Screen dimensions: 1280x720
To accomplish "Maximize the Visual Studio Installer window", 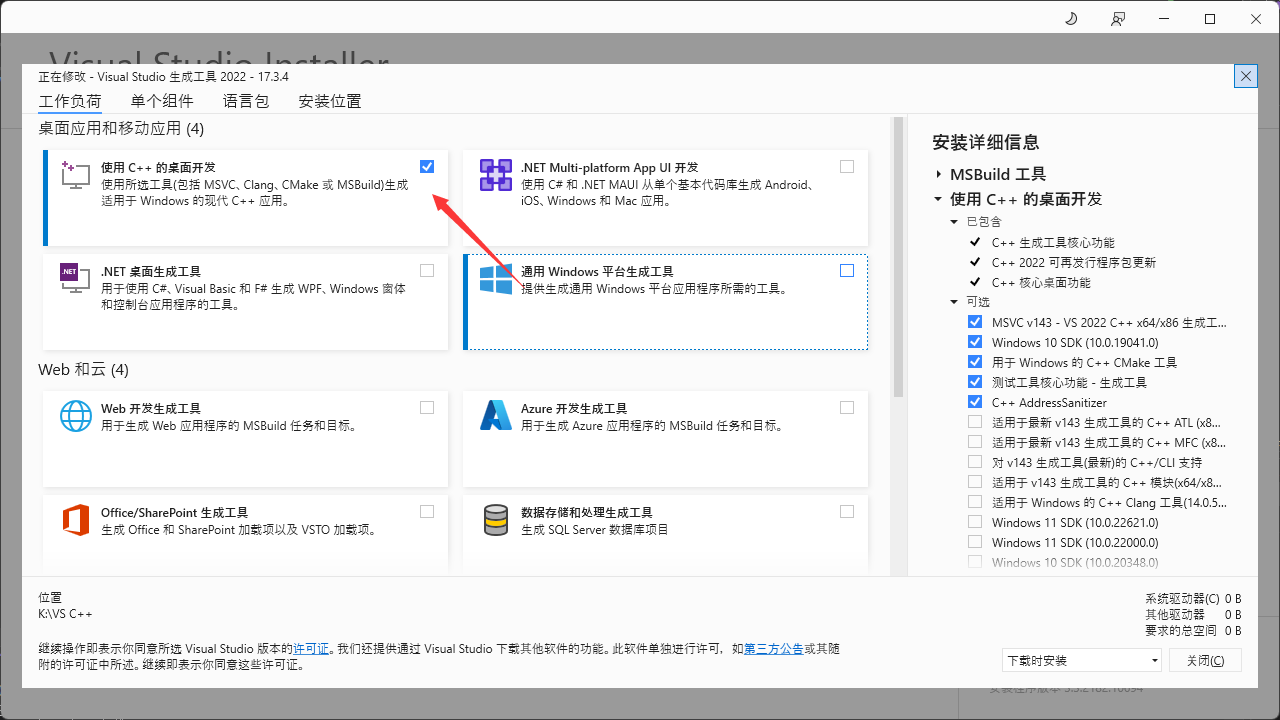I will (1210, 19).
